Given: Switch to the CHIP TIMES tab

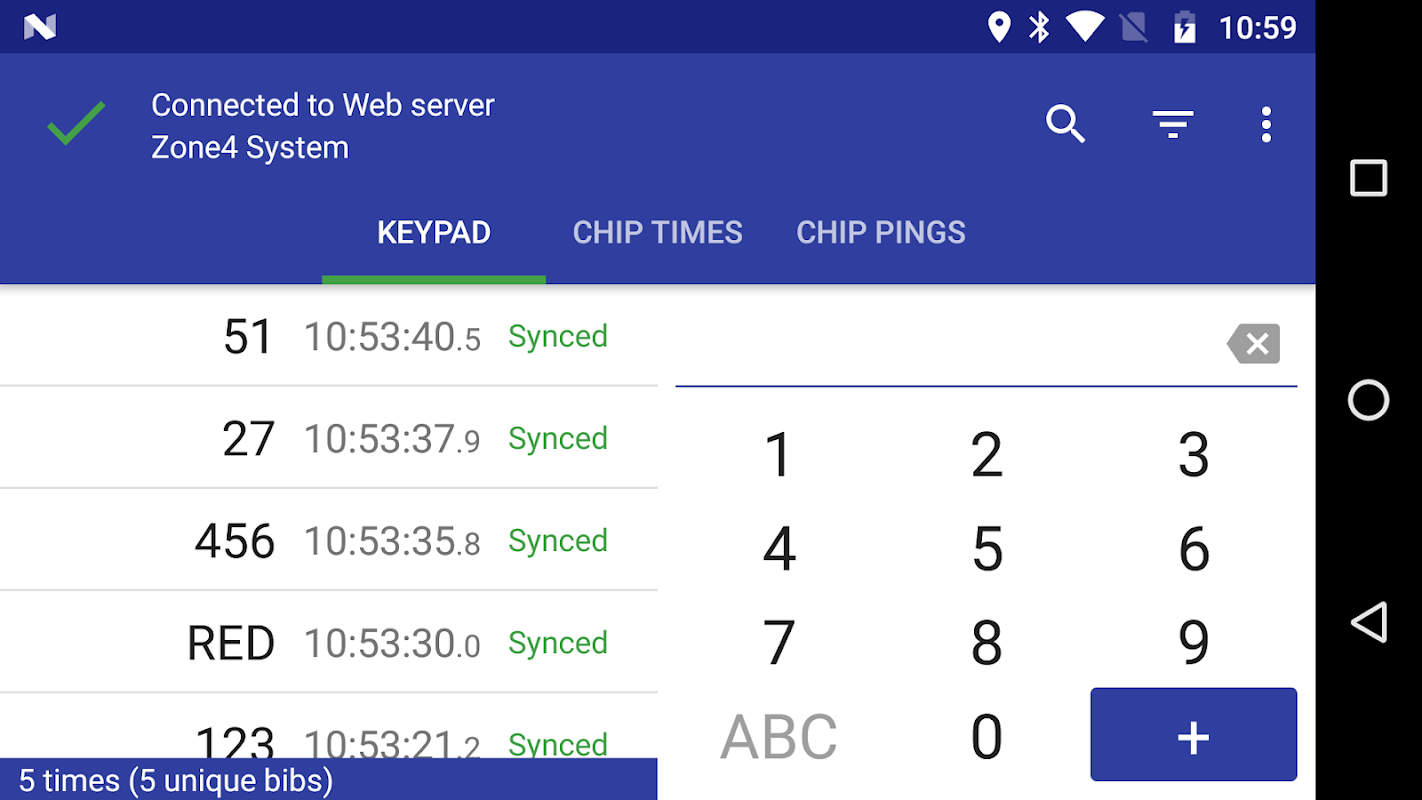Looking at the screenshot, I should click(x=657, y=233).
